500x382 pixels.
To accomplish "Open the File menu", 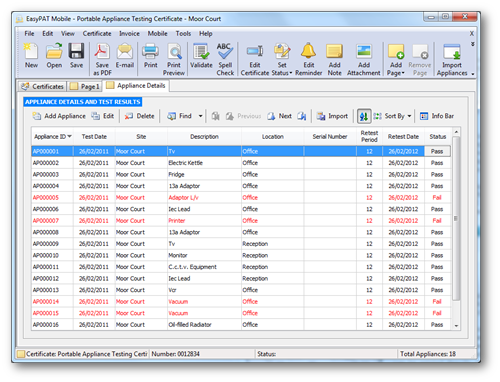I will tap(29, 34).
